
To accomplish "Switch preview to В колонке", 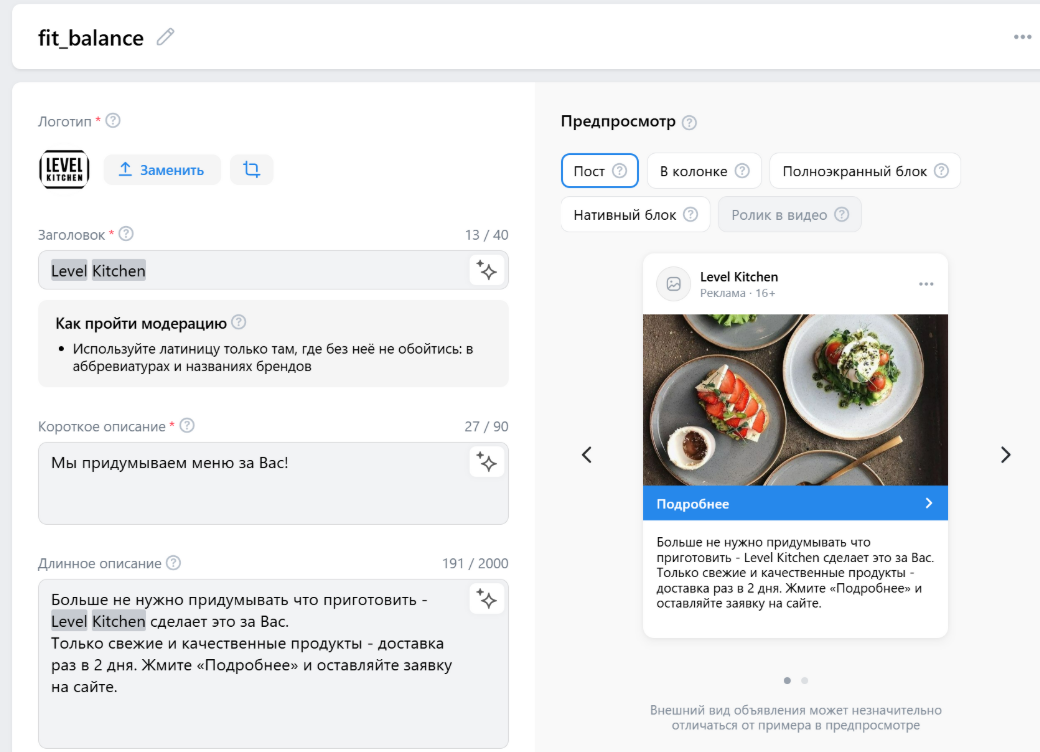I will [x=704, y=171].
